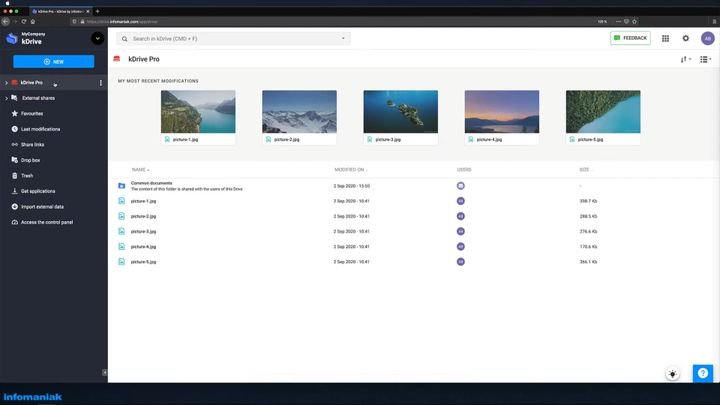The width and height of the screenshot is (720, 405).
Task: Open kDrive Pro three-dot options menu
Action: [100, 82]
